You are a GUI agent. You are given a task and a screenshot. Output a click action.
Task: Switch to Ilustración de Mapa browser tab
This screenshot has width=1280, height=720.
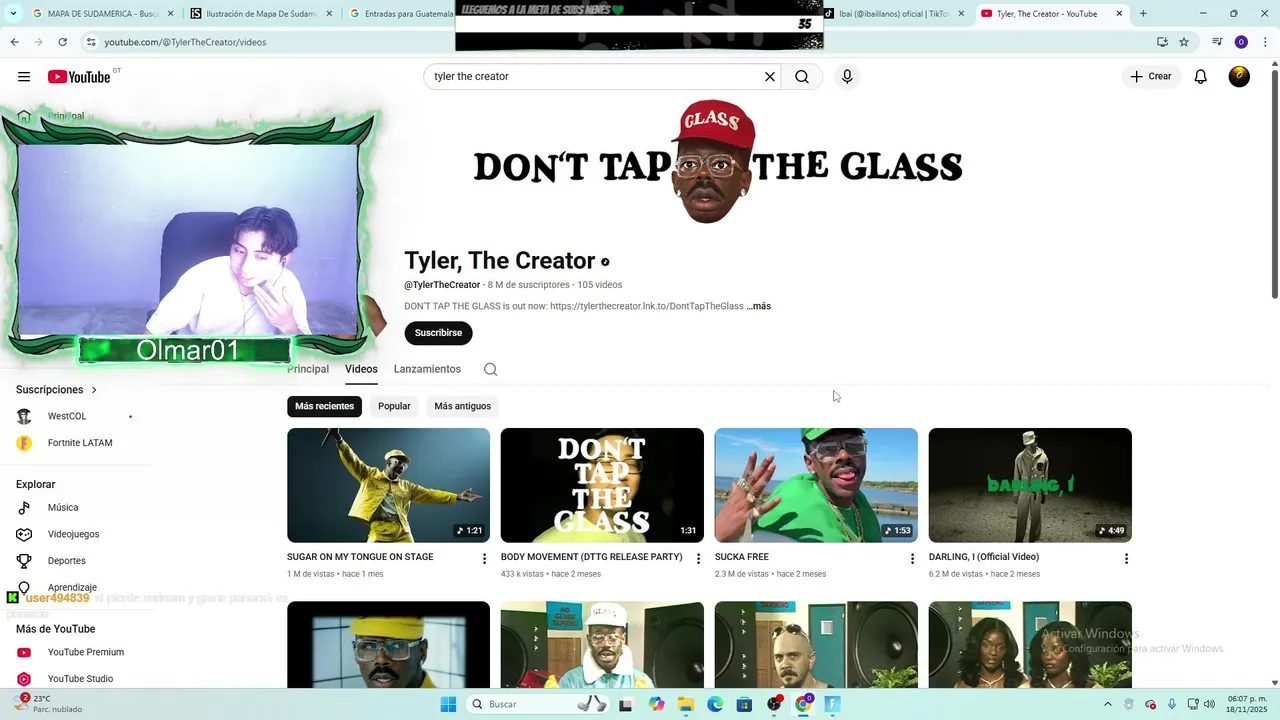pyautogui.click(x=262, y=14)
